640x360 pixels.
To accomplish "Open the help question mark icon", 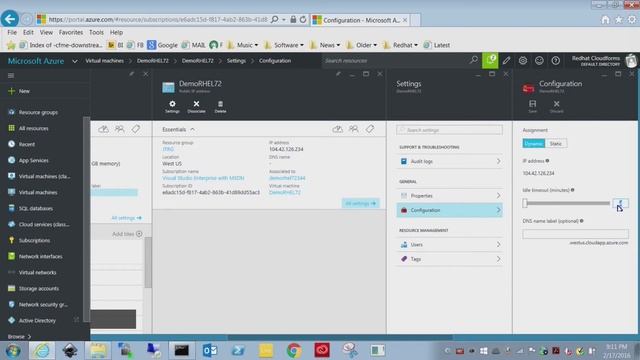I will click(556, 60).
